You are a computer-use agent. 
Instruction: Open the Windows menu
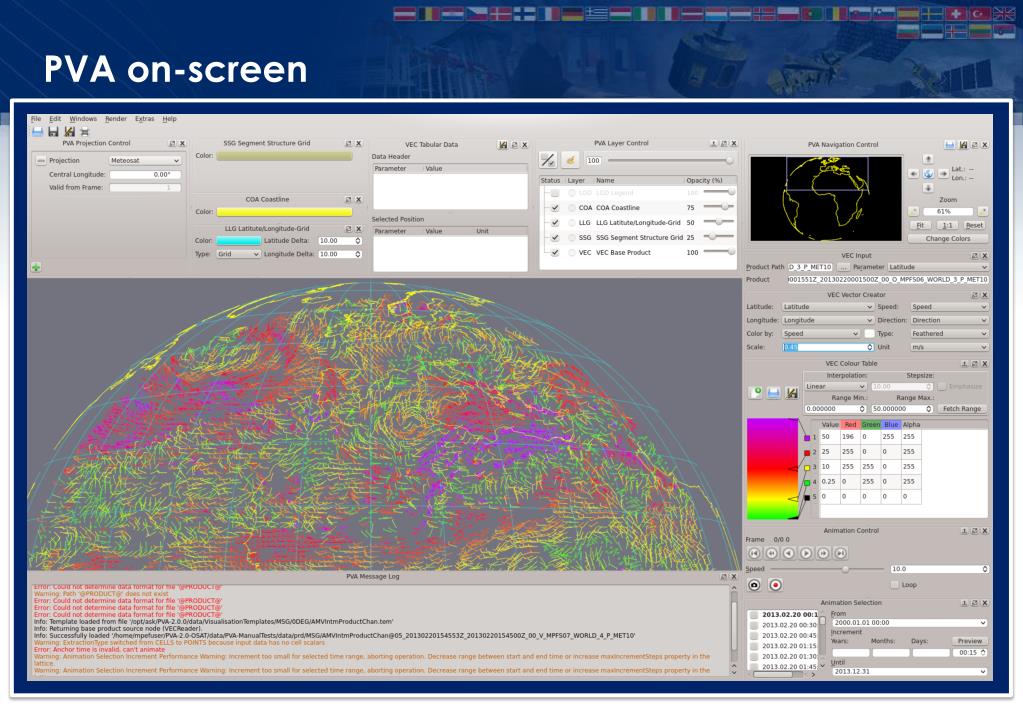[x=83, y=119]
